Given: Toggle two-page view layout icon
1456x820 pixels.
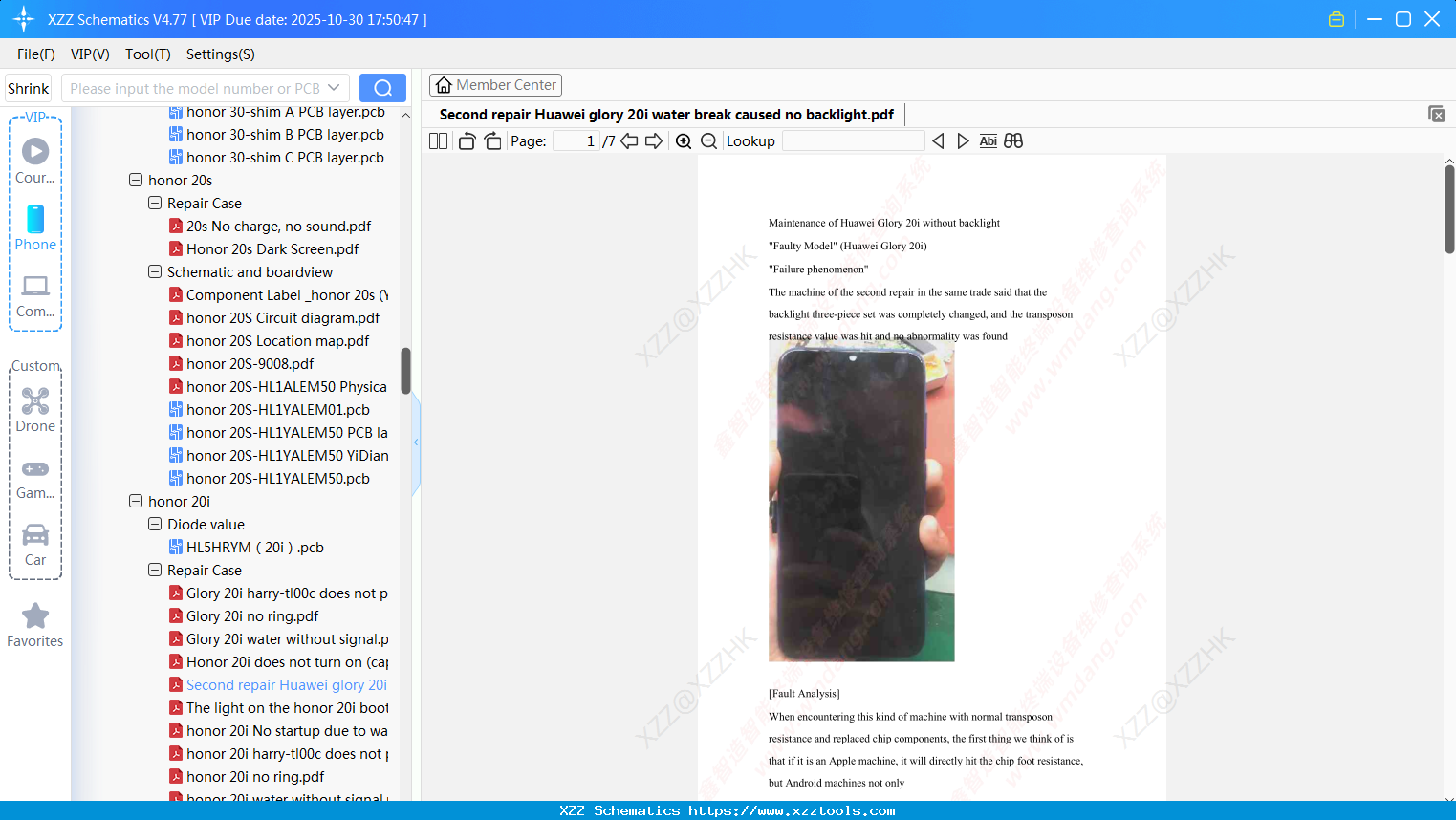Looking at the screenshot, I should [438, 141].
